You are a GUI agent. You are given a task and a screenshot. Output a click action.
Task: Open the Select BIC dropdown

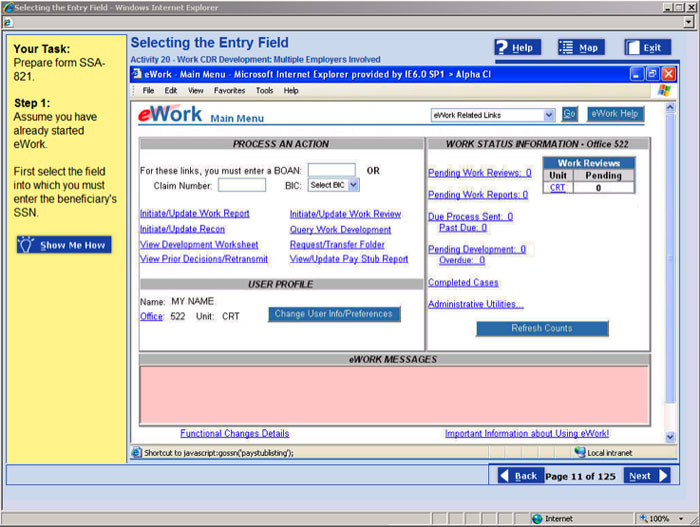tap(333, 185)
